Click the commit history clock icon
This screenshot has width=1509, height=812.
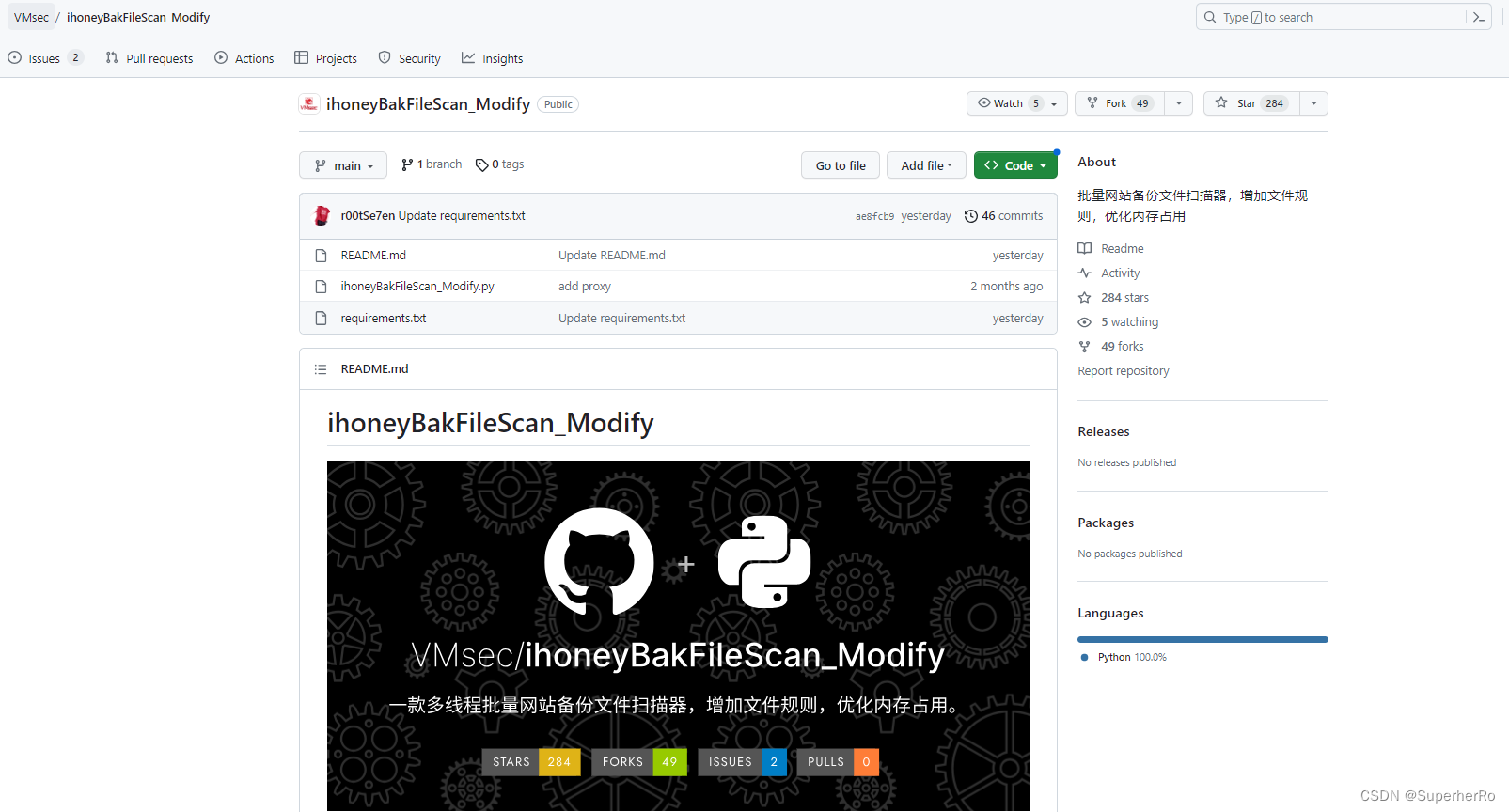(x=971, y=216)
